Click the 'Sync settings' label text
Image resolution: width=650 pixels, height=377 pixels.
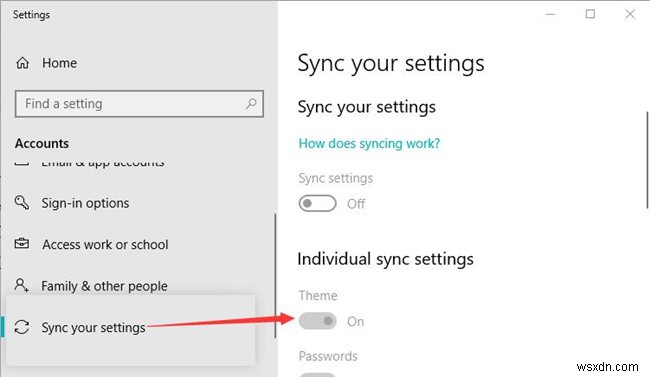336,178
